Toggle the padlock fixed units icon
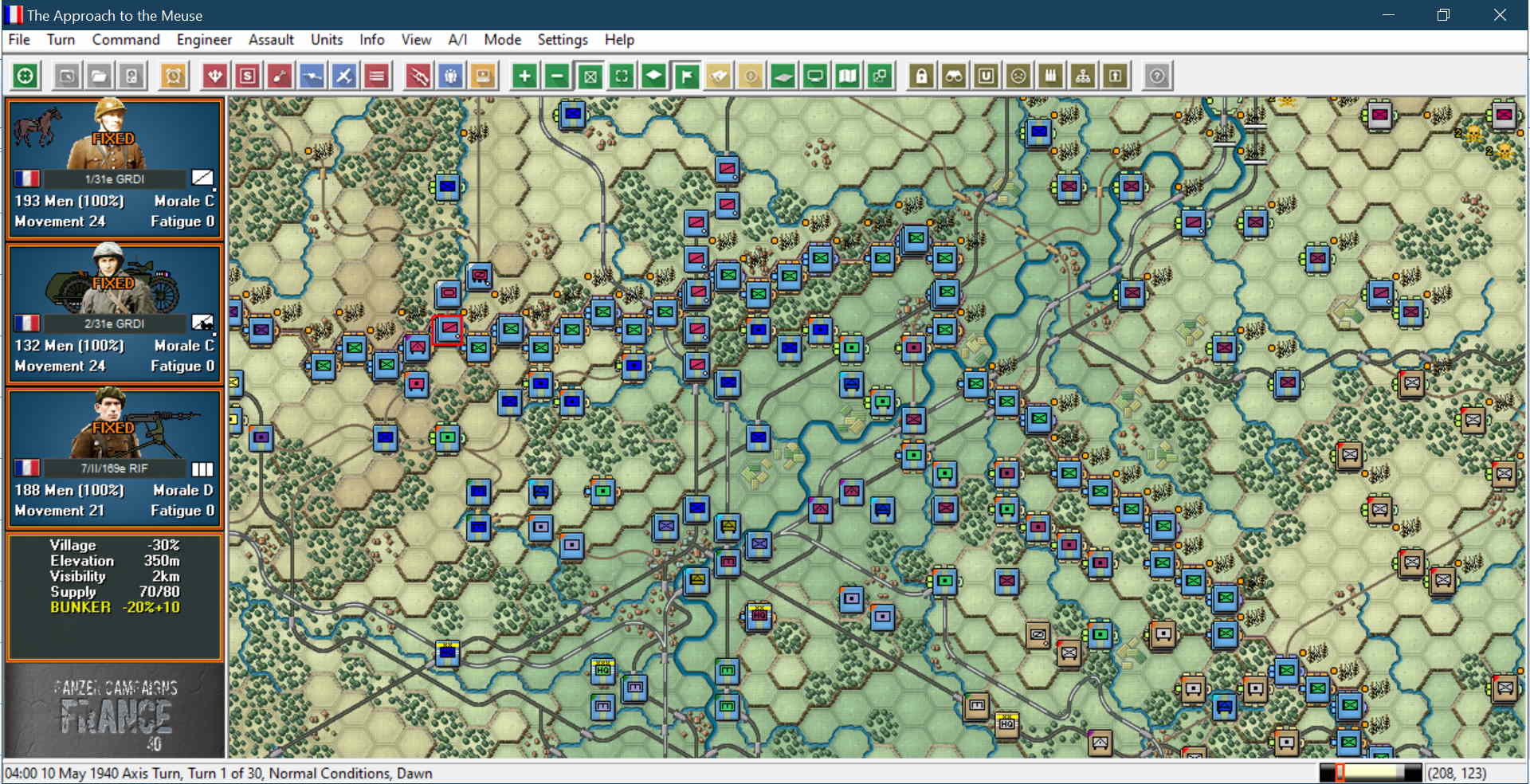The height and width of the screenshot is (784, 1530). coord(921,76)
